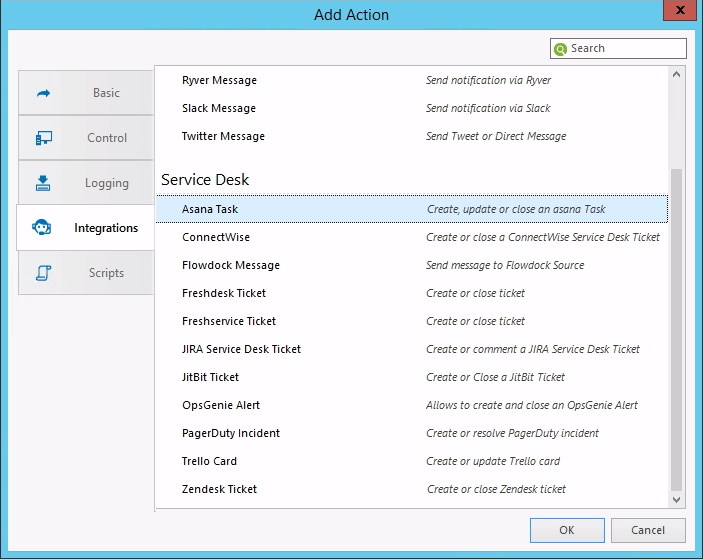Click the Basic tab arrow icon
The height and width of the screenshot is (559, 703).
[x=43, y=93]
